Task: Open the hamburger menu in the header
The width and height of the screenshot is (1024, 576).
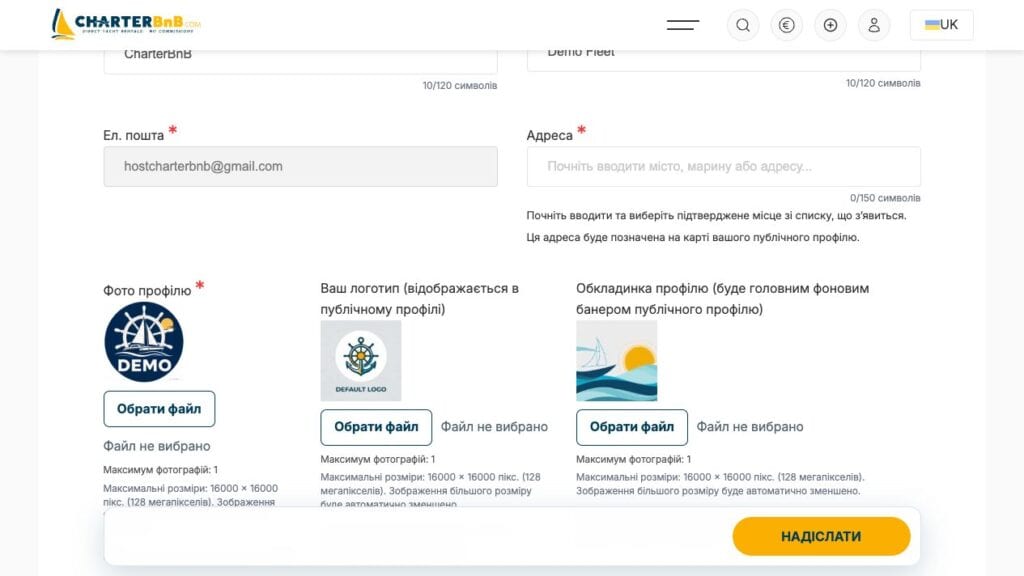Action: pyautogui.click(x=682, y=25)
